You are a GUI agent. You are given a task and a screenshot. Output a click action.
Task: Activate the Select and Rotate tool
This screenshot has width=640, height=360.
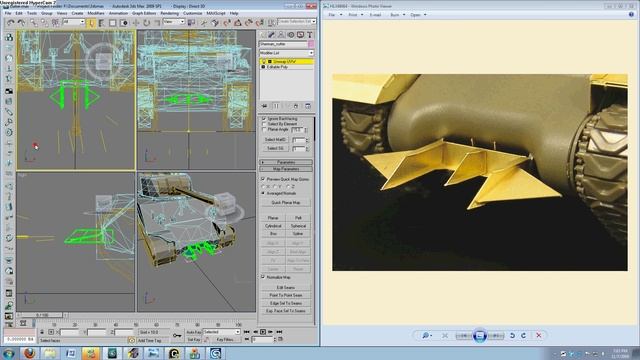(146, 23)
